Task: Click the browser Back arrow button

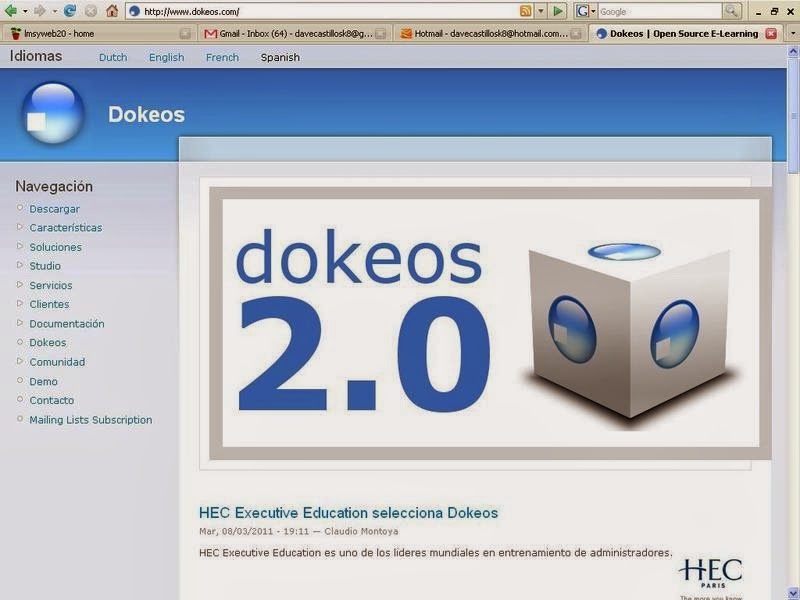Action: (10, 11)
